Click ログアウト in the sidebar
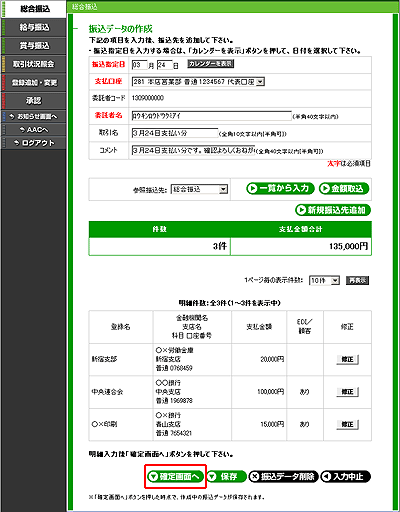Screen dimensions: 400x512 (34, 143)
